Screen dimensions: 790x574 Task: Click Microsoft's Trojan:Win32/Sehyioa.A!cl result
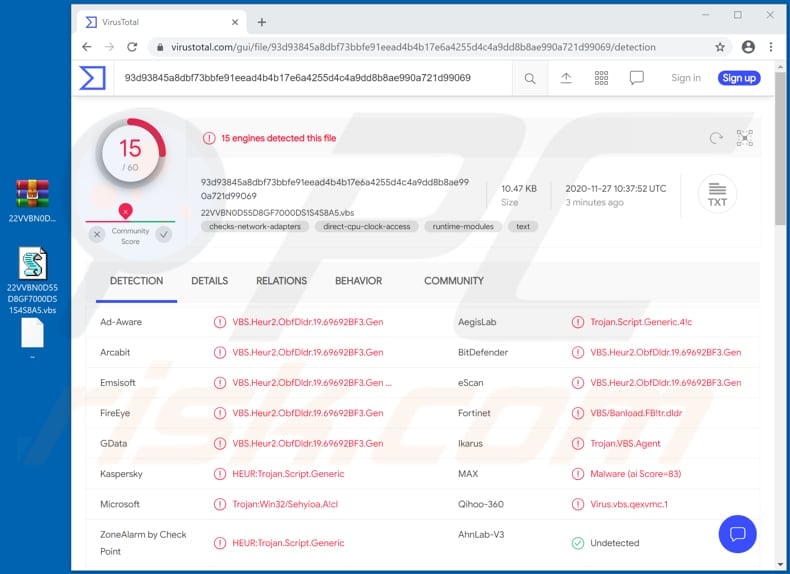coord(285,504)
